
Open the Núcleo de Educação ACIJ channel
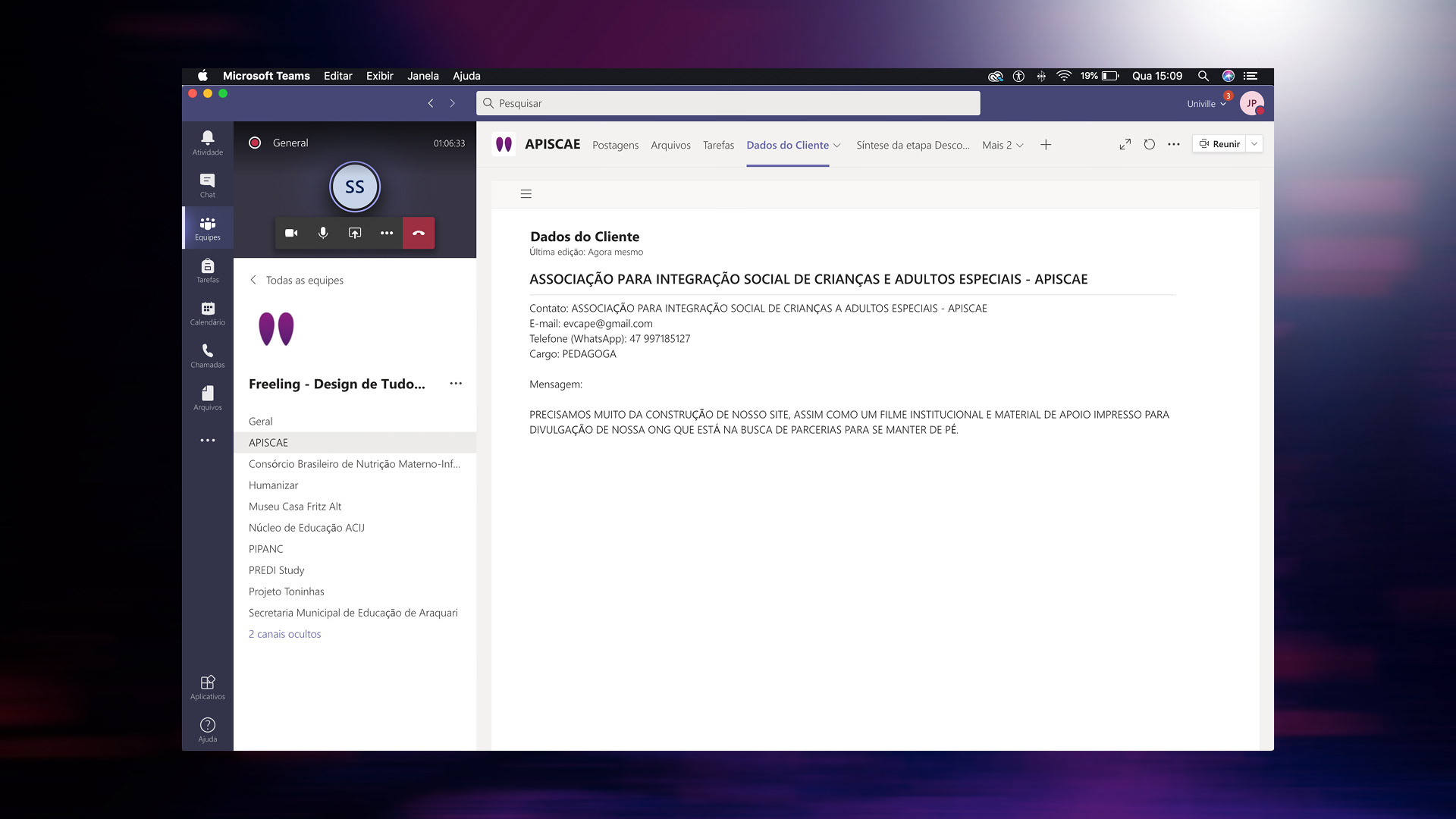click(355, 528)
